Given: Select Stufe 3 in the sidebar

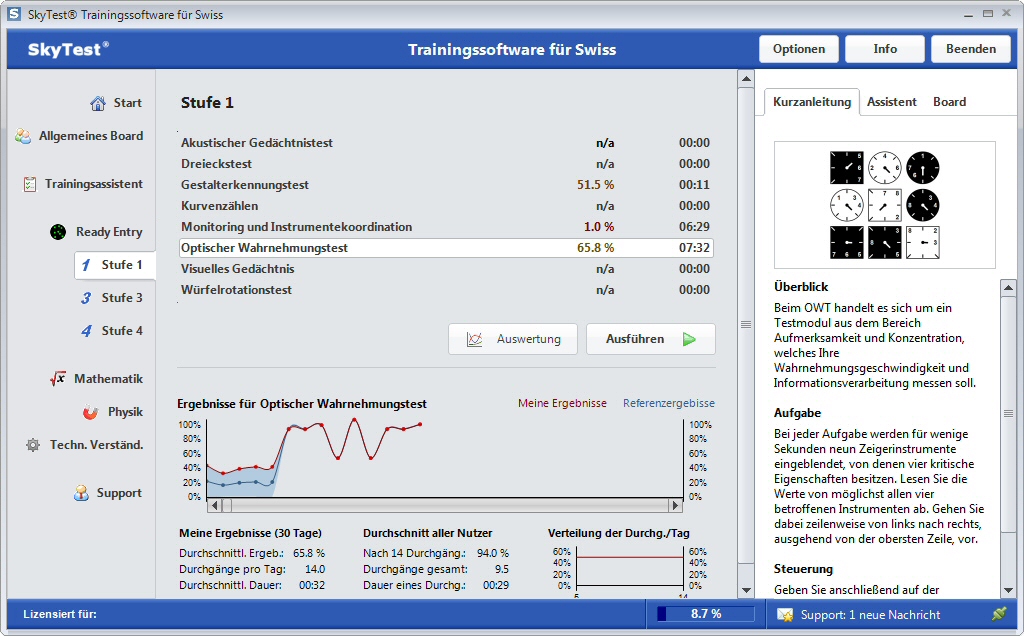Looking at the screenshot, I should (113, 298).
